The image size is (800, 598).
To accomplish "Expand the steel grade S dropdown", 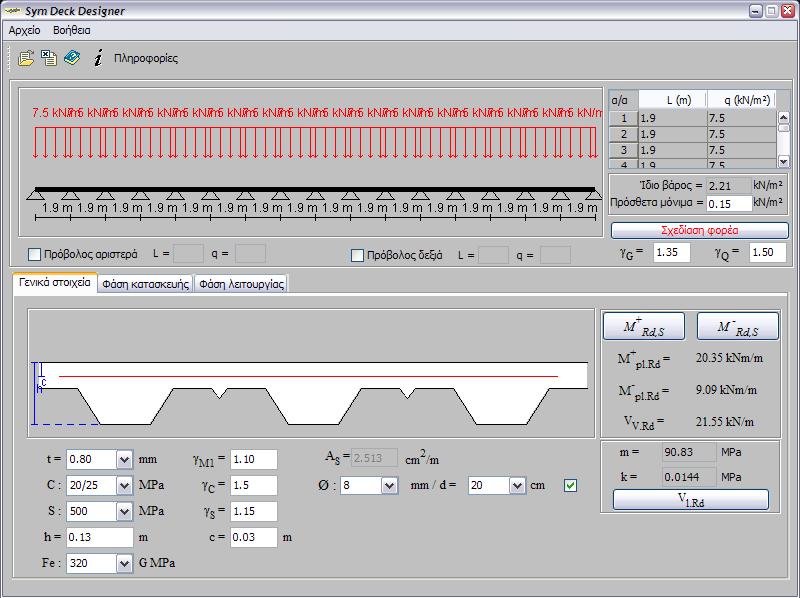I will pyautogui.click(x=124, y=511).
